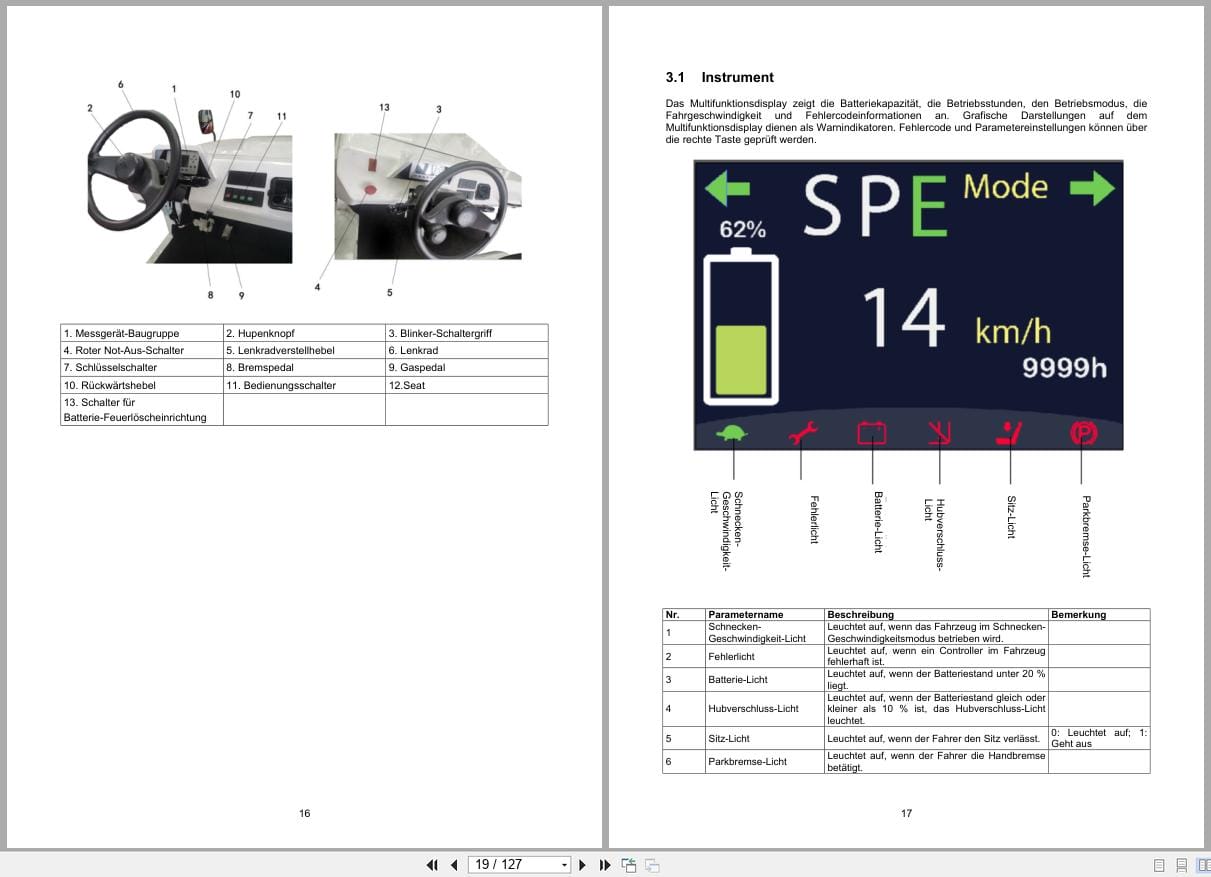Click the Hubverschluss-Licht indicator icon
This screenshot has height=877, width=1211.
938,431
